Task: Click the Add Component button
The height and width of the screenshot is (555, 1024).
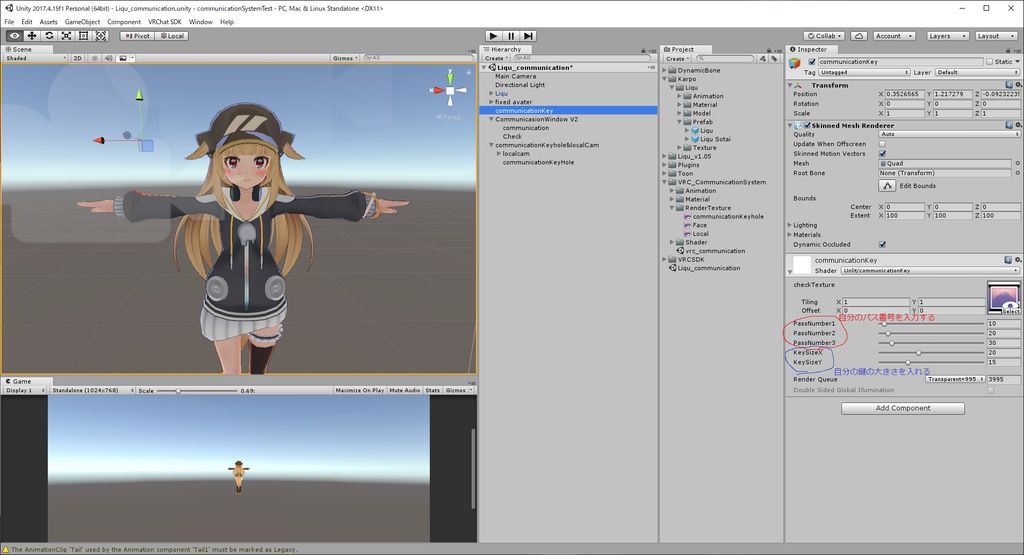Action: tap(902, 408)
